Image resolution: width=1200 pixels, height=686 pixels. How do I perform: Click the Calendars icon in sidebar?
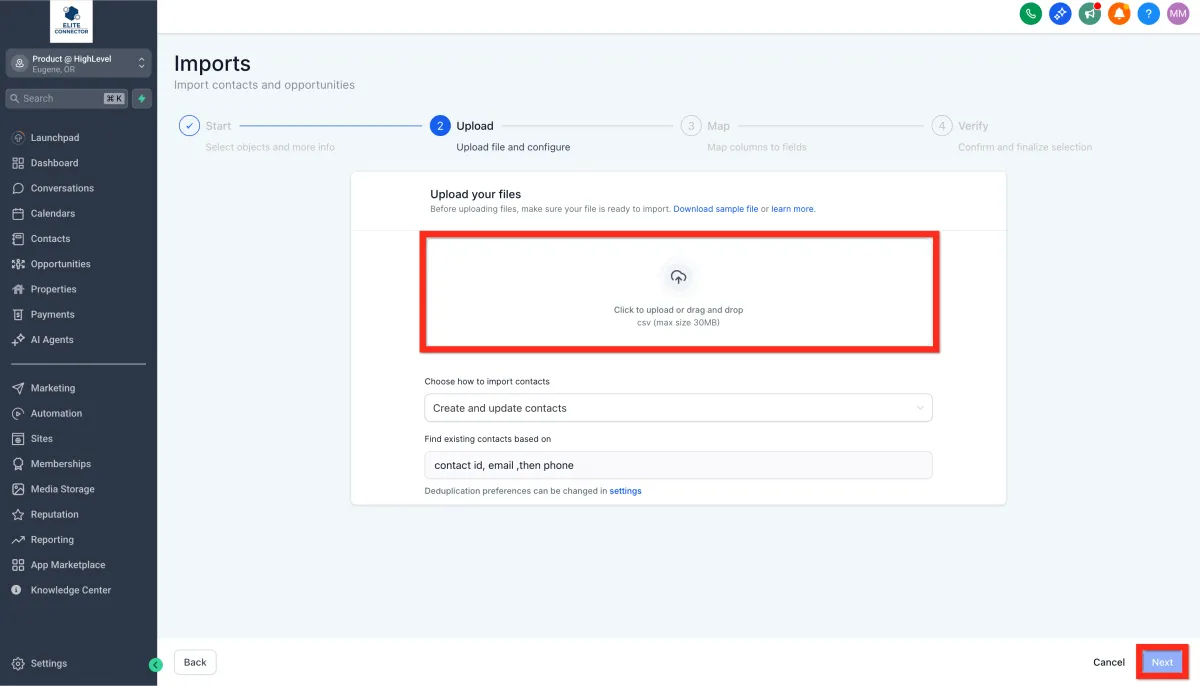click(x=18, y=213)
